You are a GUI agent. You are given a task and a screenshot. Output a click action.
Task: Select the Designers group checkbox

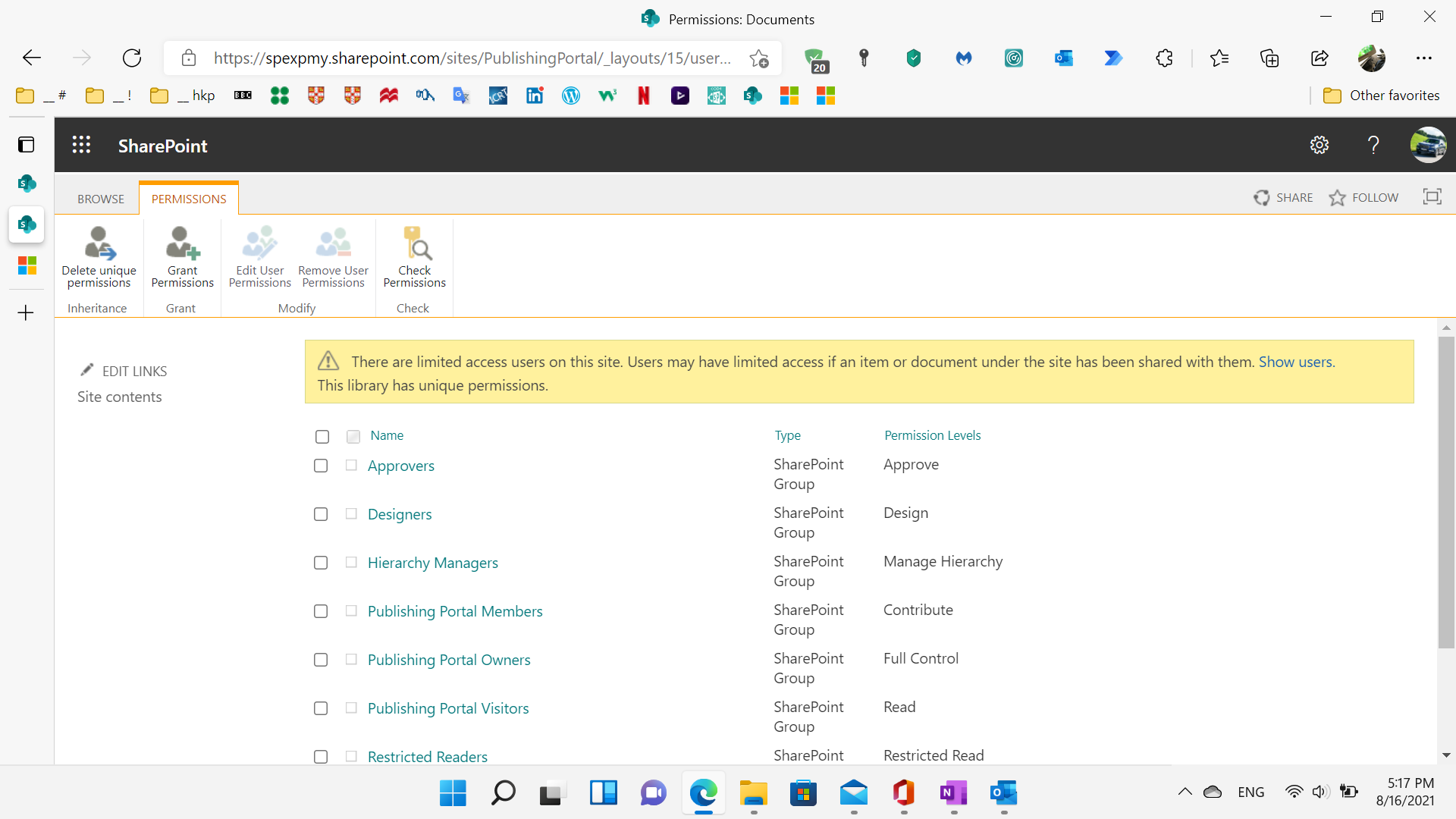tap(321, 514)
